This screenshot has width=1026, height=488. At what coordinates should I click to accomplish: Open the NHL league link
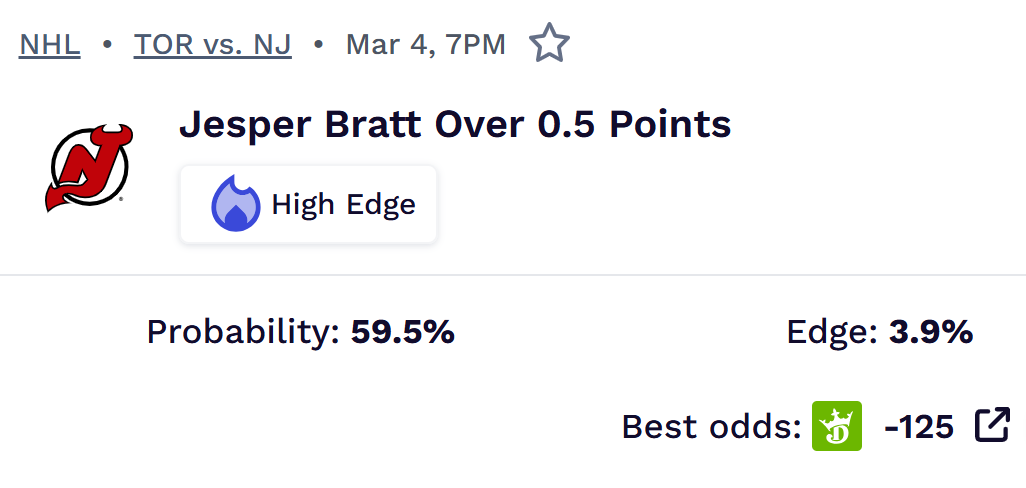pos(50,45)
